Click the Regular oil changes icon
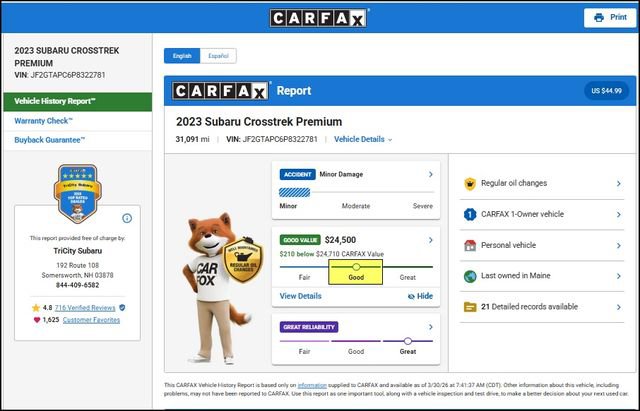The height and width of the screenshot is (411, 640). [x=469, y=184]
